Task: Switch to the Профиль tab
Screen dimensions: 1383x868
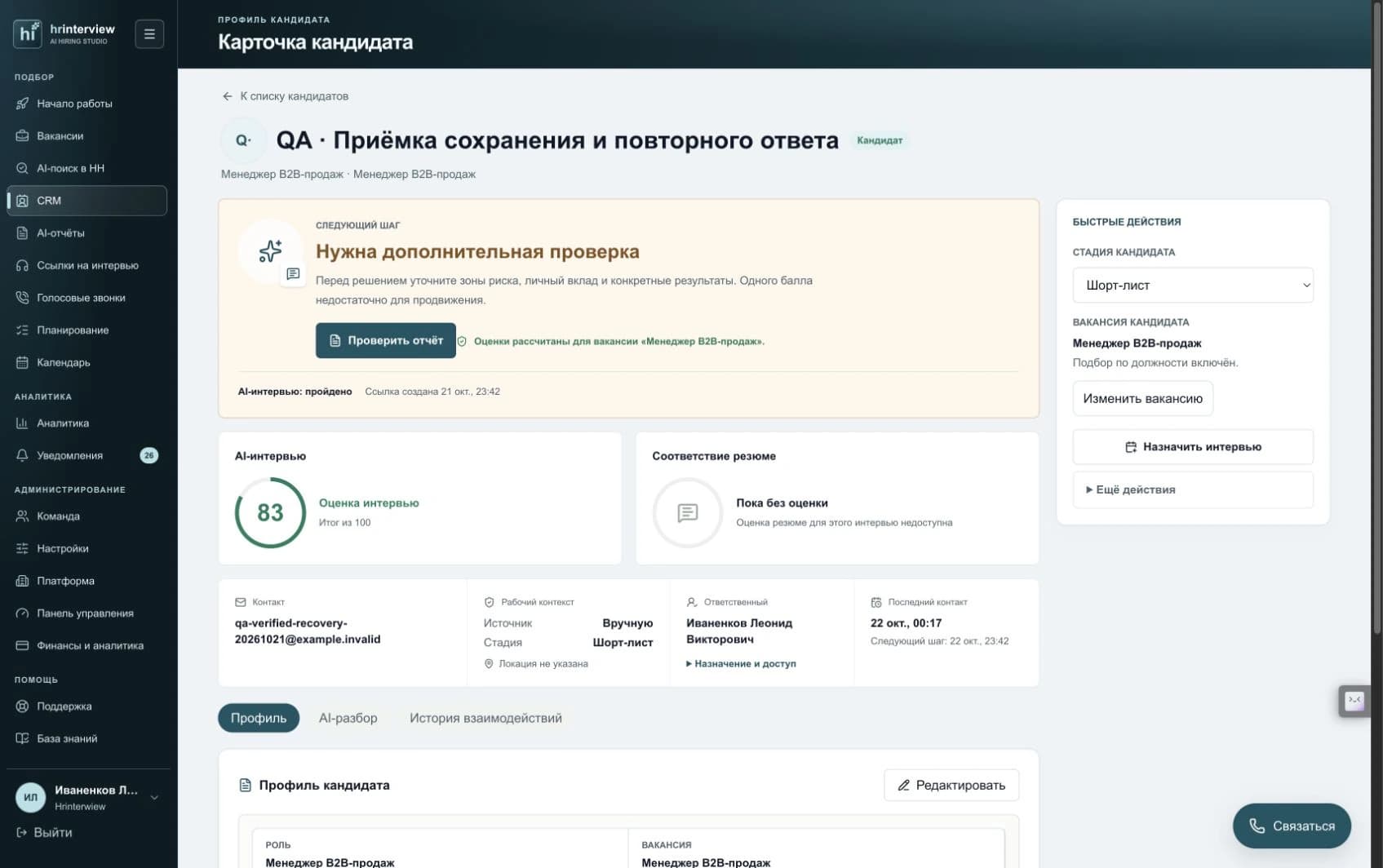Action: coord(259,718)
